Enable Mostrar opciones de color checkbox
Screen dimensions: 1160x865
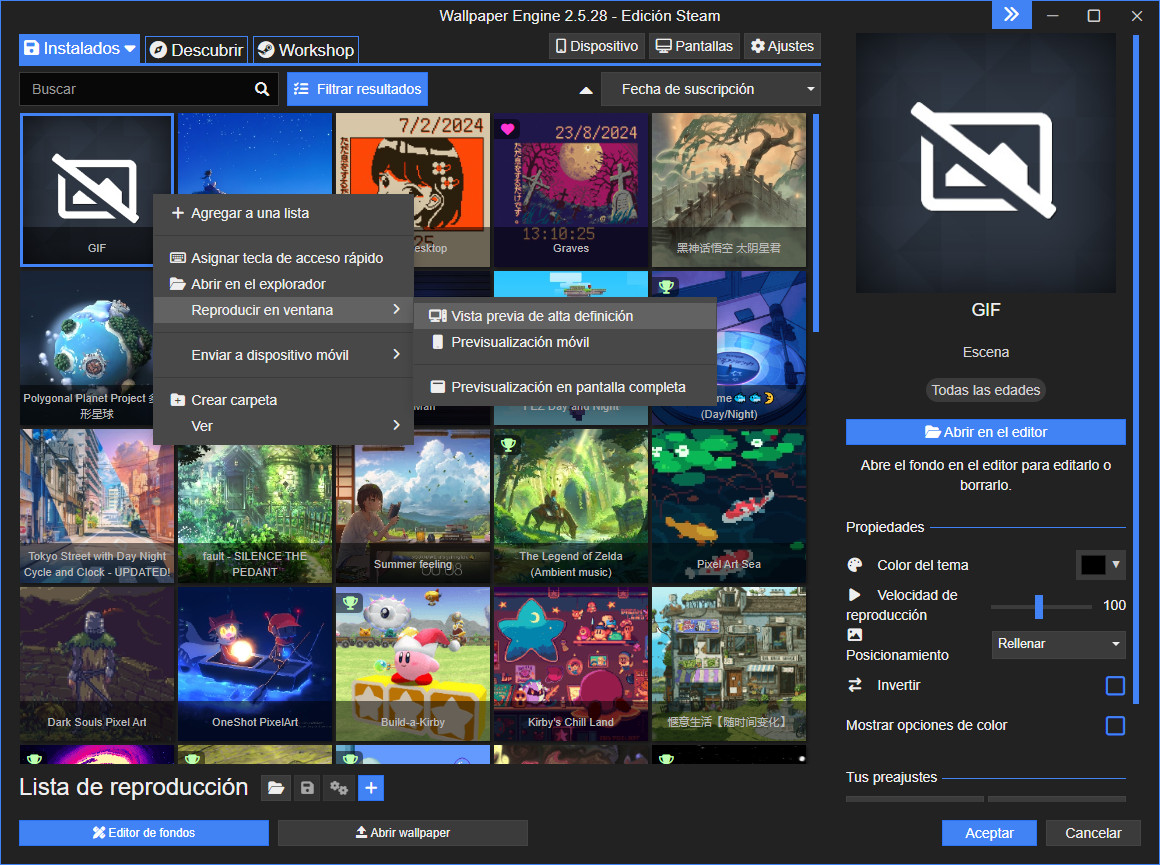1115,726
